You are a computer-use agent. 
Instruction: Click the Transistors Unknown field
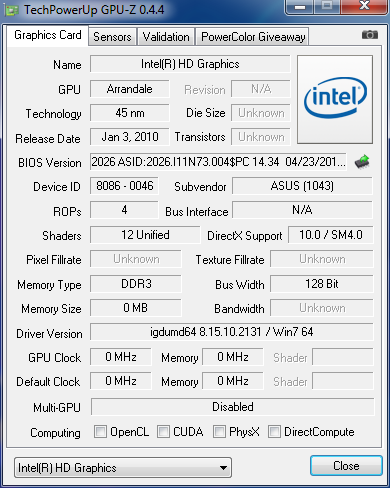point(261,137)
